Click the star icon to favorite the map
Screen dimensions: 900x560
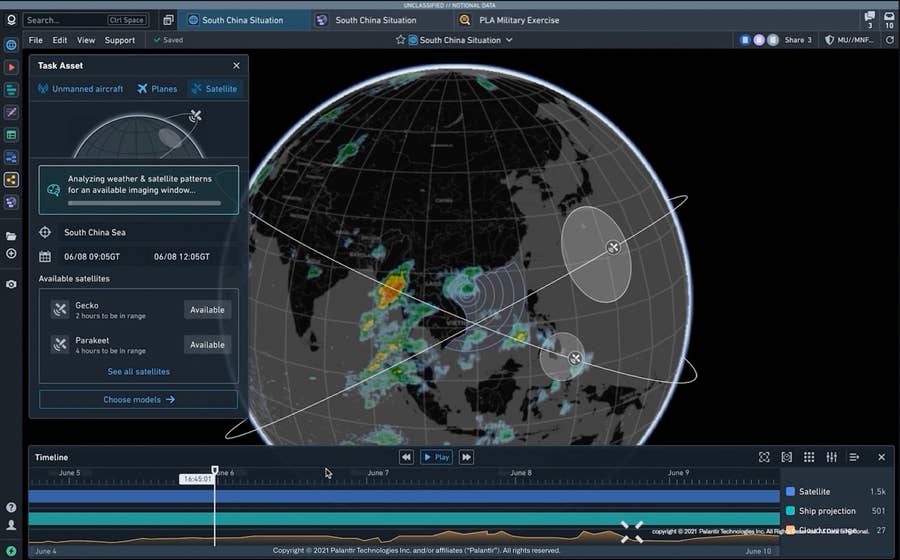[x=401, y=40]
